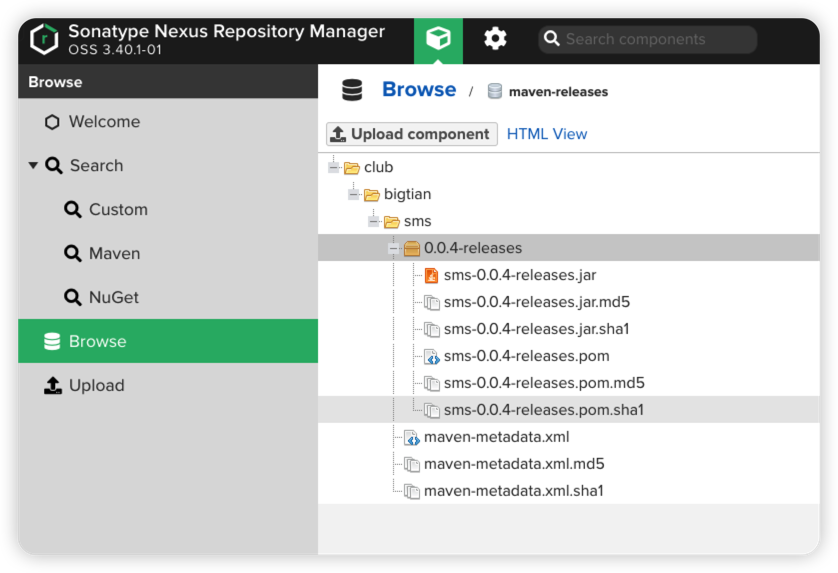Select maven-metadata.xml.sha1

(x=569, y=491)
